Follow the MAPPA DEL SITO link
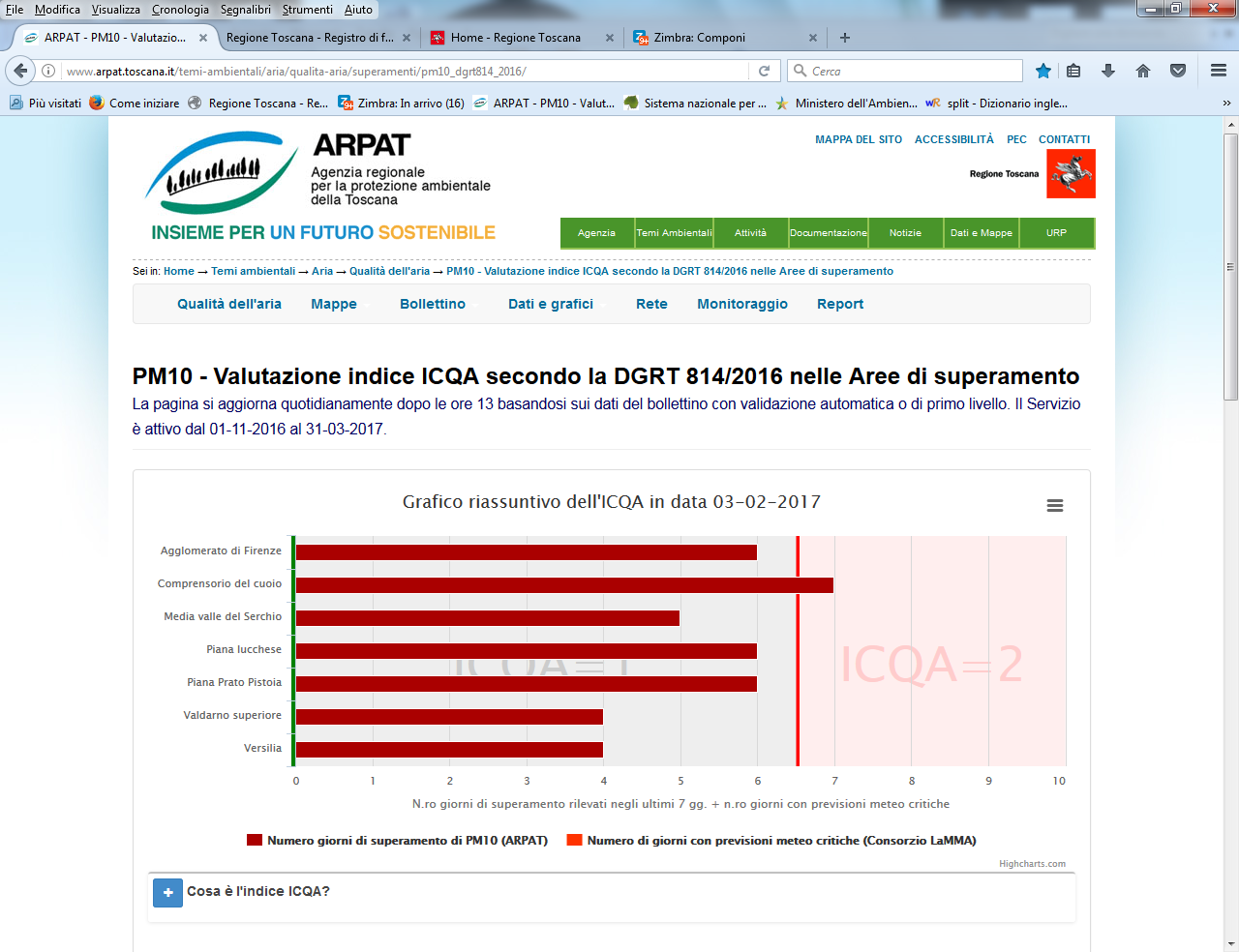This screenshot has width=1239, height=952. click(x=858, y=139)
